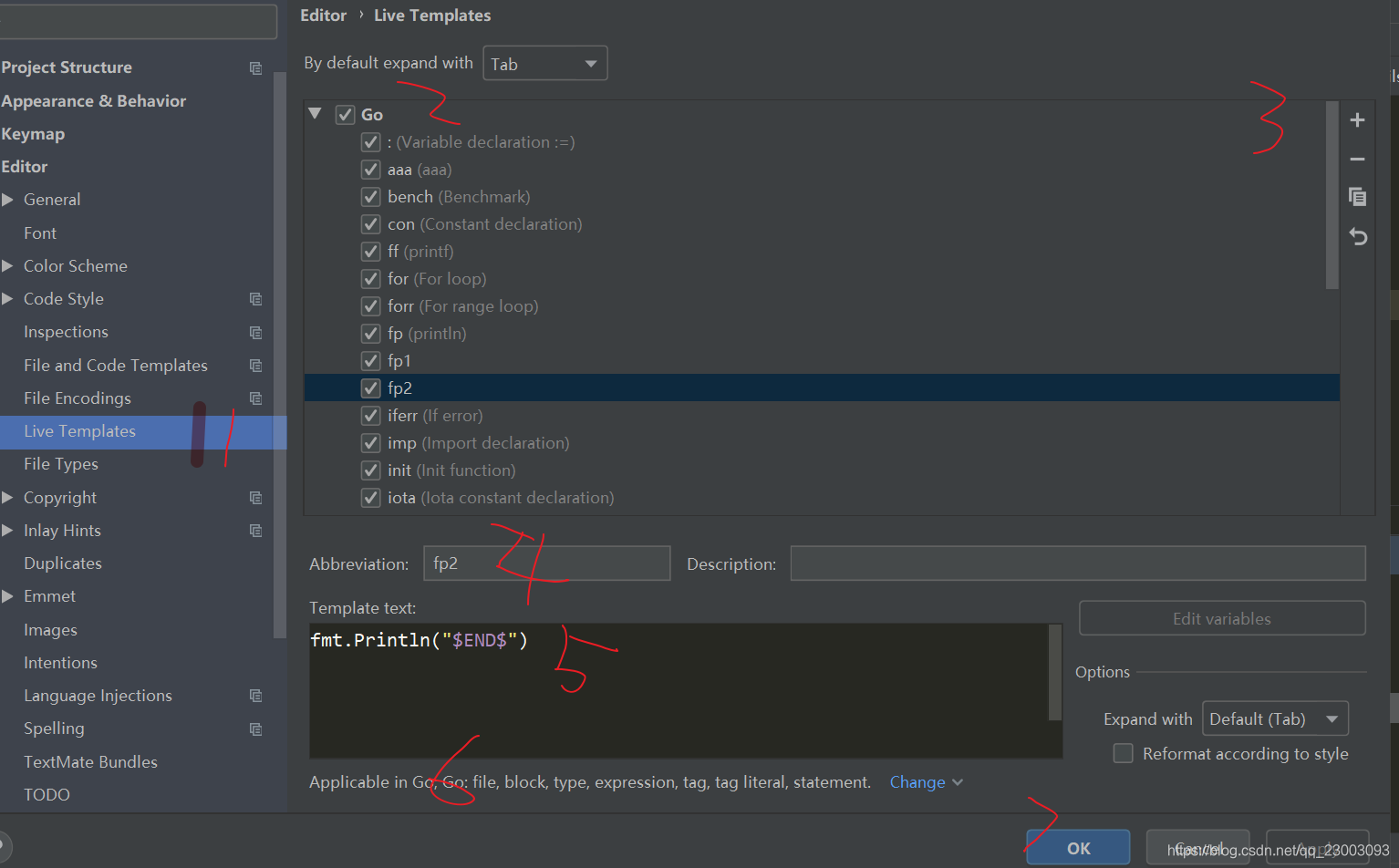Uncheck the bench (Benchmark) template checkbox
Screen dimensions: 1399x868
[370, 197]
